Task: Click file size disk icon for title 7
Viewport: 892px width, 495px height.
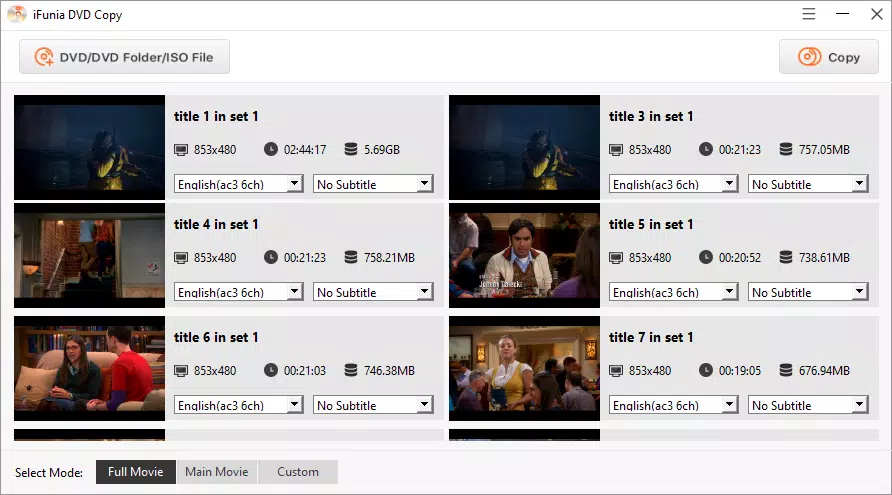Action: pos(786,370)
